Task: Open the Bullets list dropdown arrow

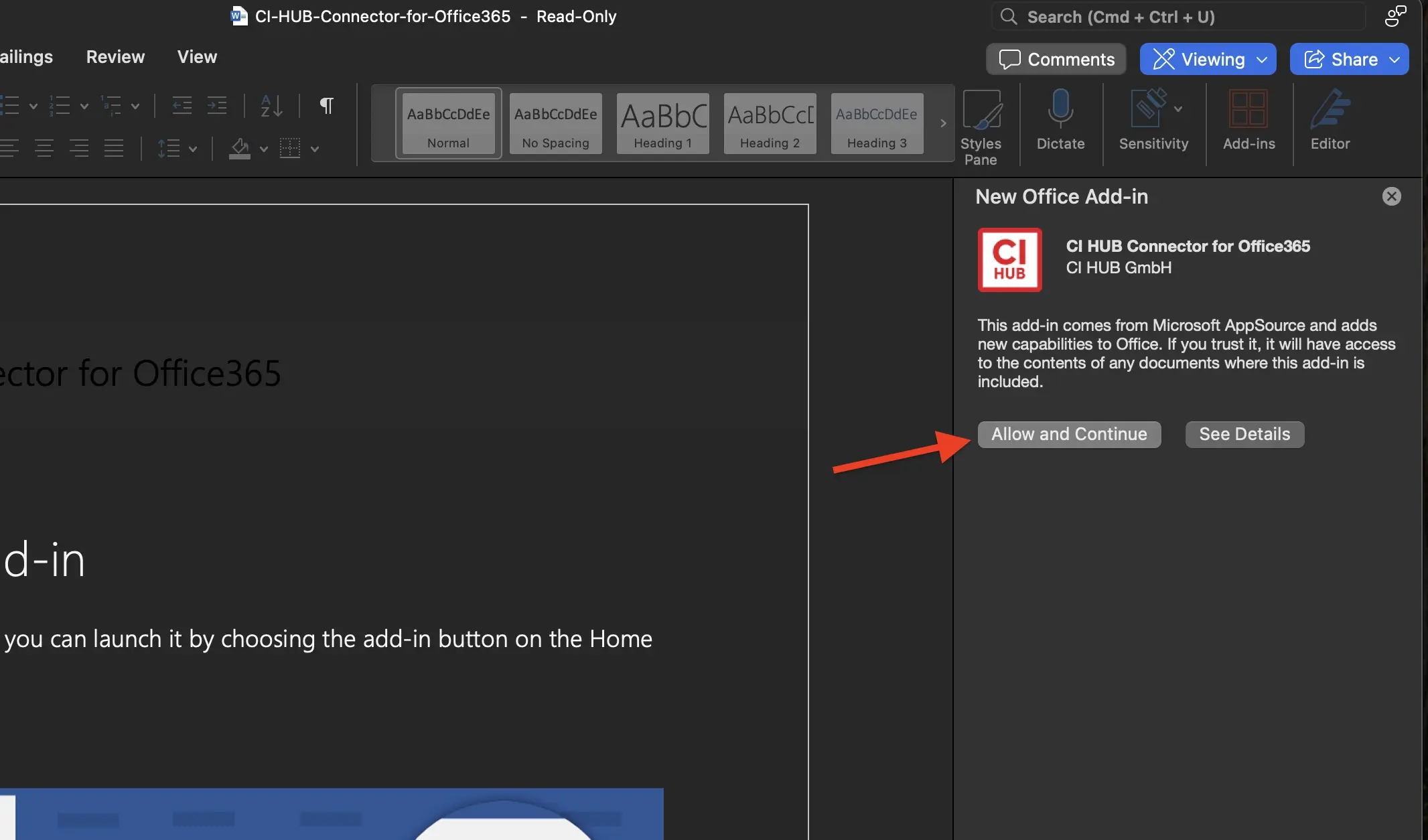Action: pyautogui.click(x=33, y=106)
